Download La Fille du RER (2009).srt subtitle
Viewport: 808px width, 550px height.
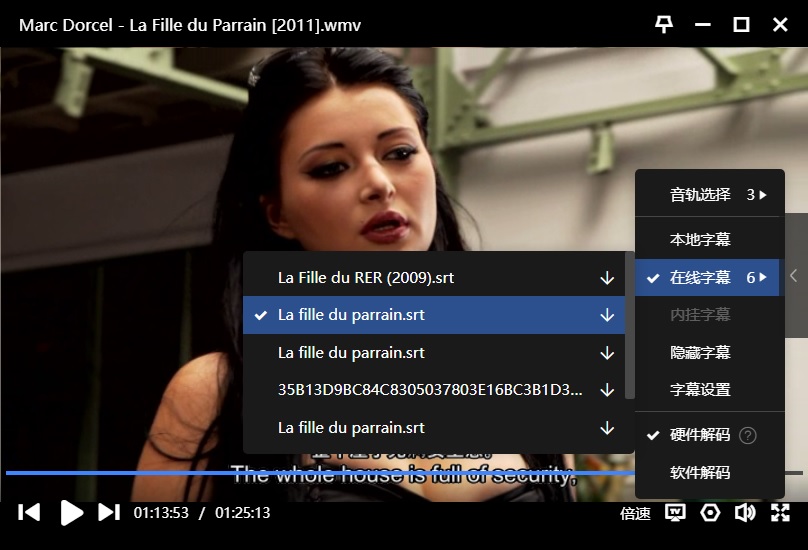pyautogui.click(x=606, y=278)
